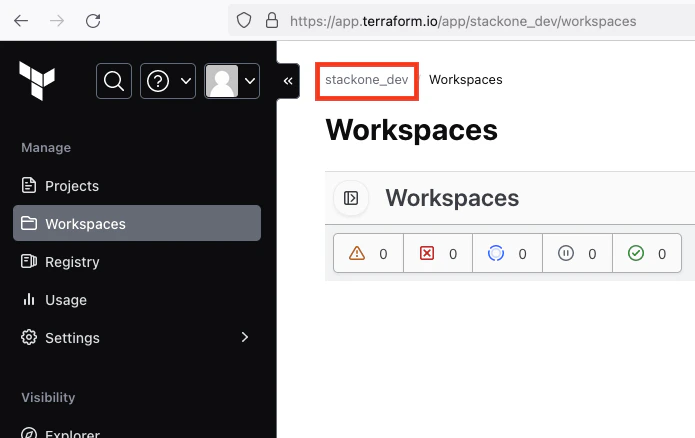695x438 pixels.
Task: Open the help menu question mark
Action: coord(168,81)
